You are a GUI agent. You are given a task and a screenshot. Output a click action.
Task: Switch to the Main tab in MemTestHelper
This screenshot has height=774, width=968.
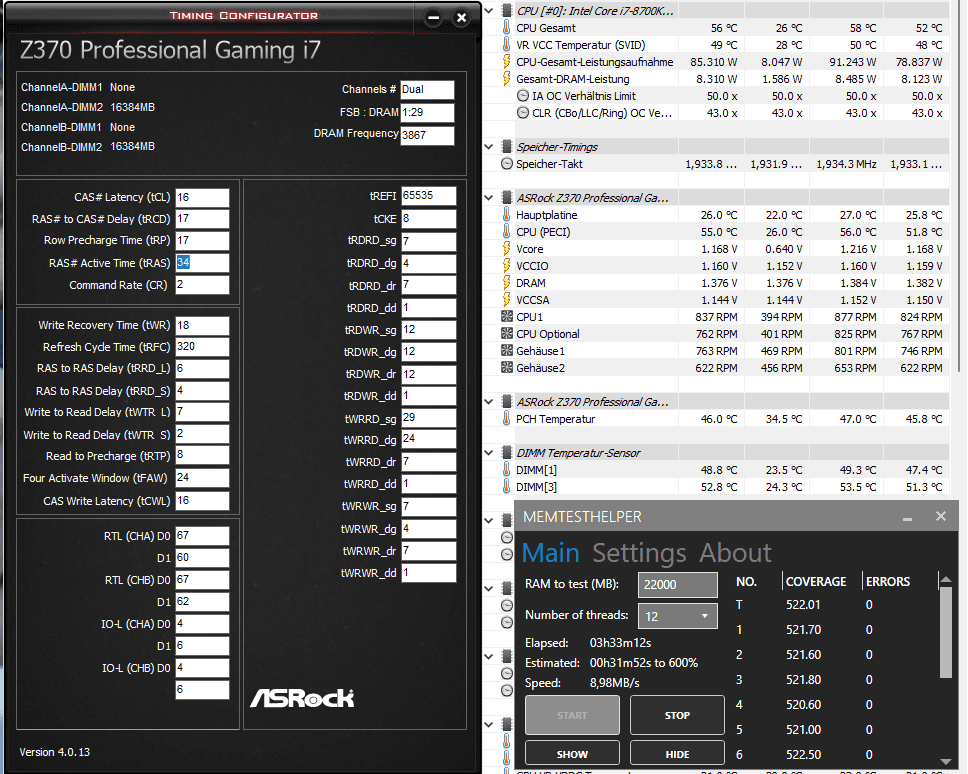click(x=551, y=553)
